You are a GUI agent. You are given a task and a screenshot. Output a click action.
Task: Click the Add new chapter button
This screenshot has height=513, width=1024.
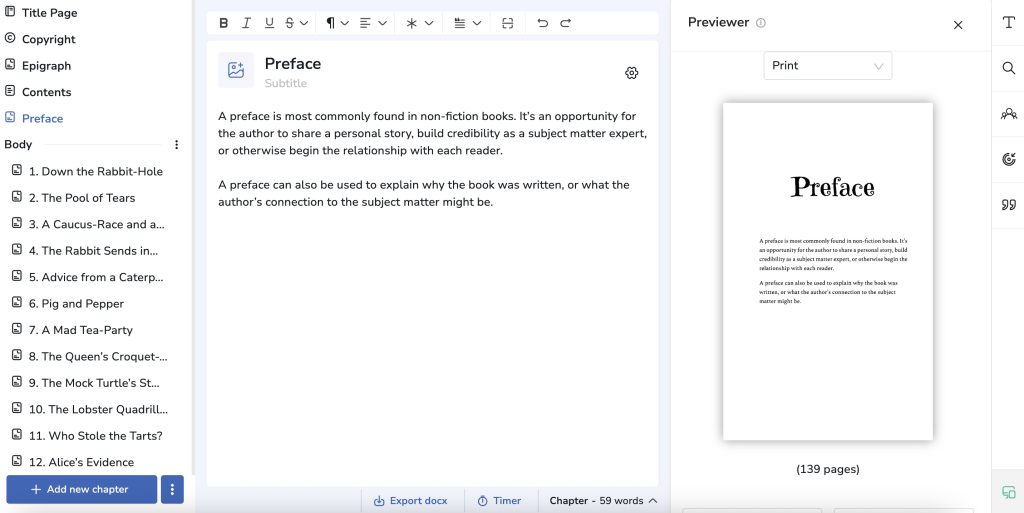81,489
